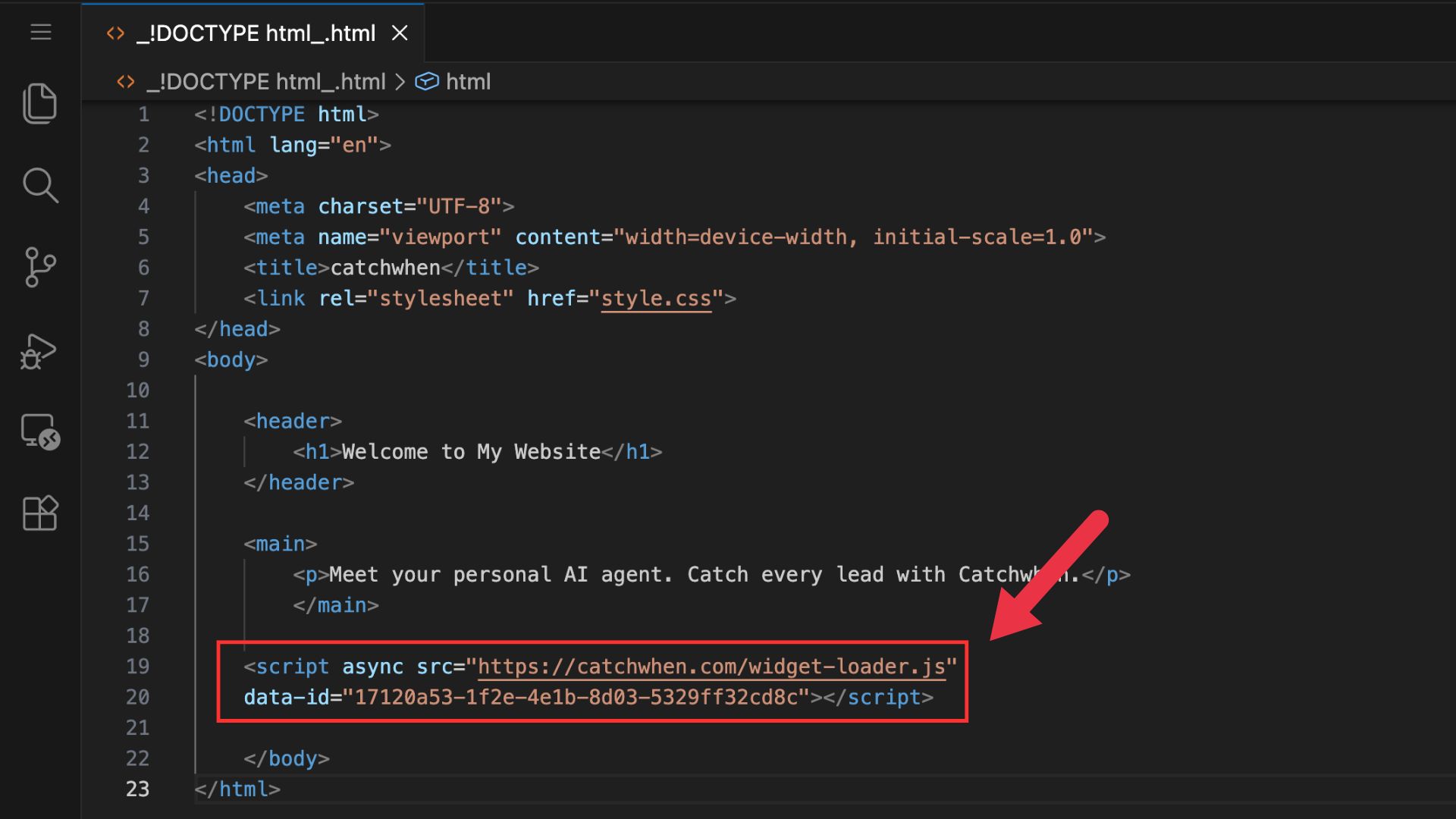Screen dimensions: 1456x819
Task: Click line number 23 in the gutter
Action: pyautogui.click(x=137, y=789)
